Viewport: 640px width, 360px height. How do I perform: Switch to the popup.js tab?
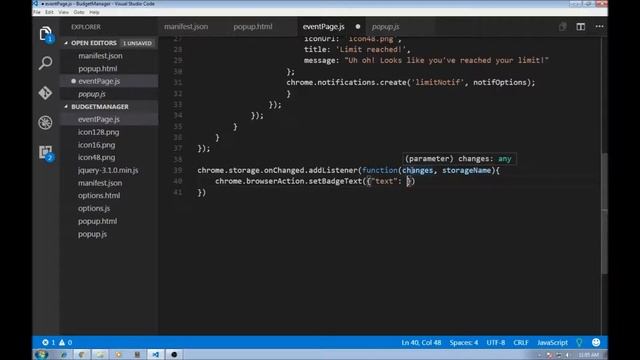(386, 27)
